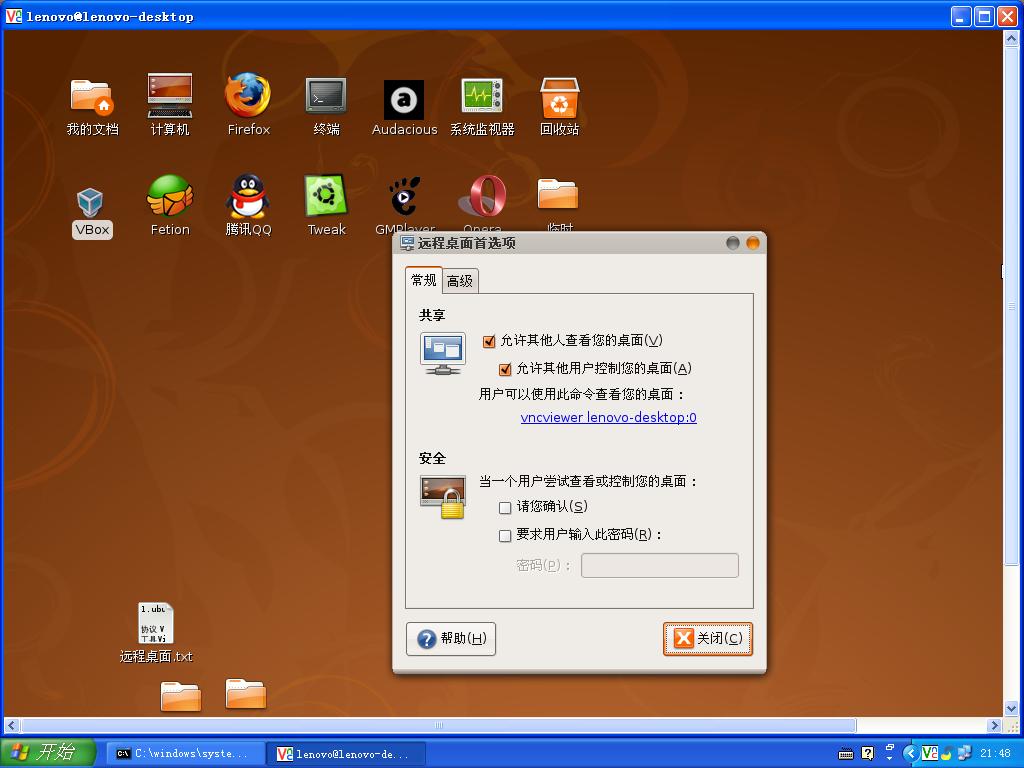The image size is (1024, 768).
Task: Click the horizontal scrollbar left arrow
Action: pyautogui.click(x=11, y=725)
